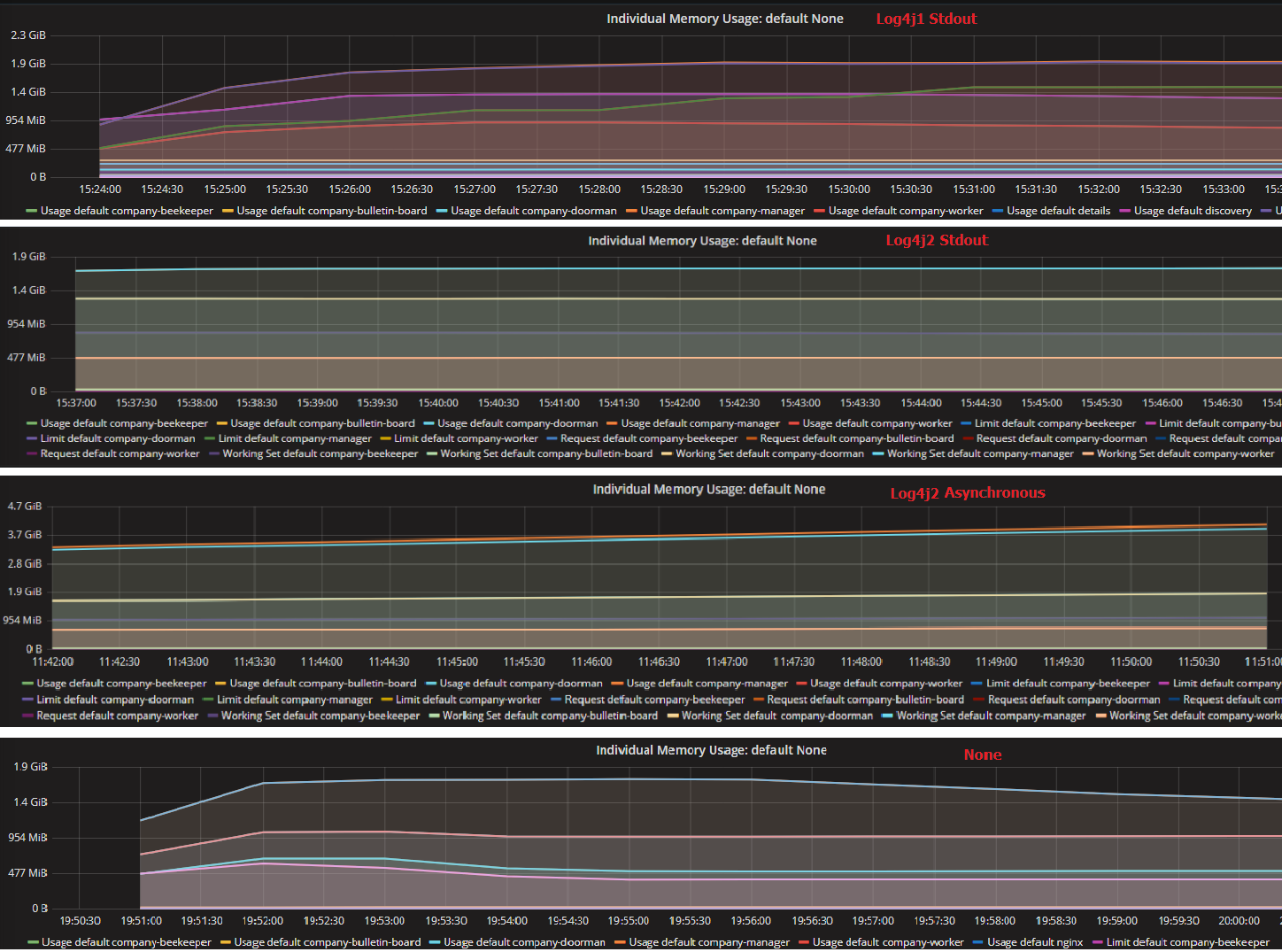This screenshot has width=1282, height=952.
Task: Click the 11:46:00 tick on Log4j2 Asynchronous graph
Action: (591, 662)
